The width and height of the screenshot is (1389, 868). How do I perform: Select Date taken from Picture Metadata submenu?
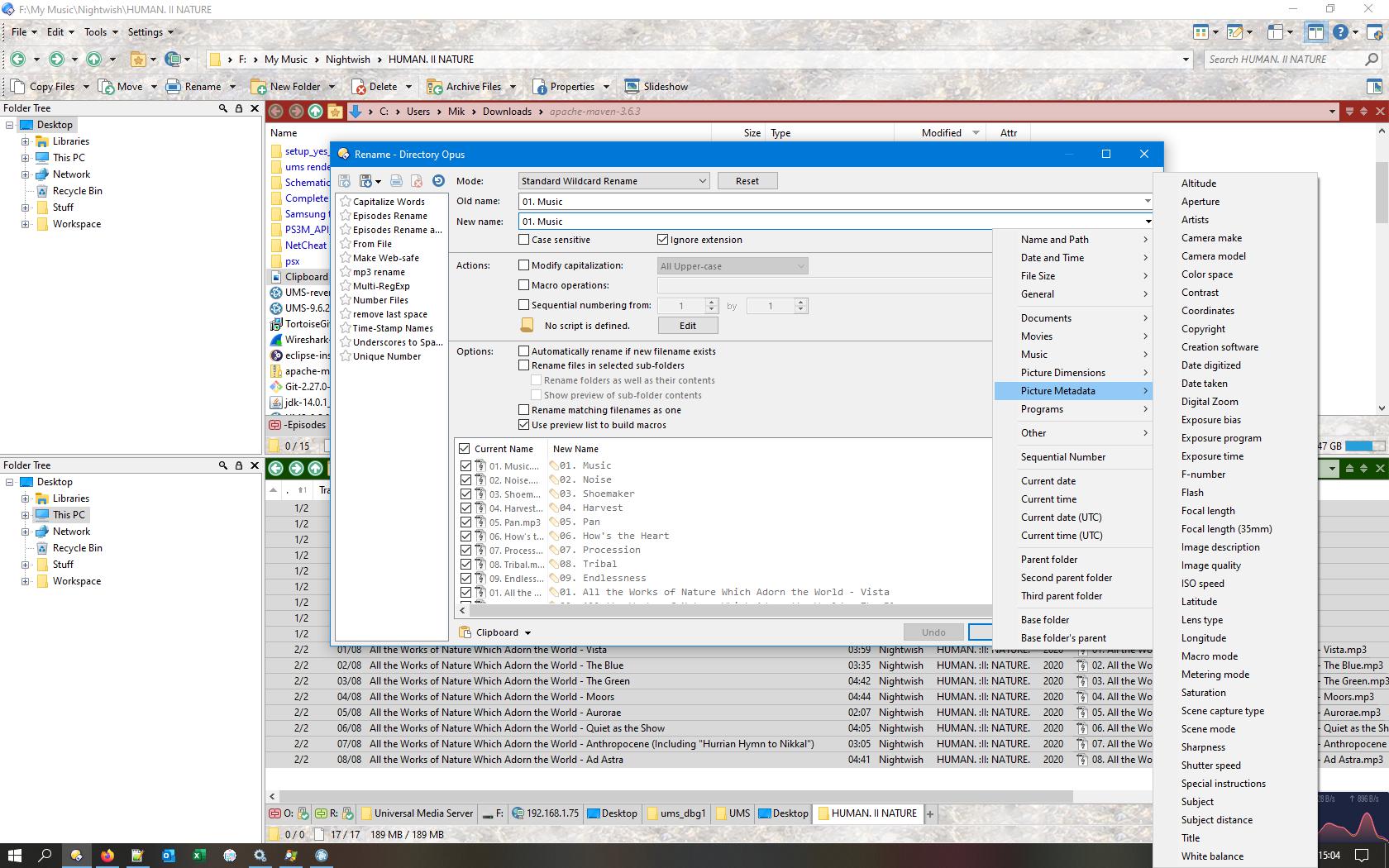(1204, 384)
